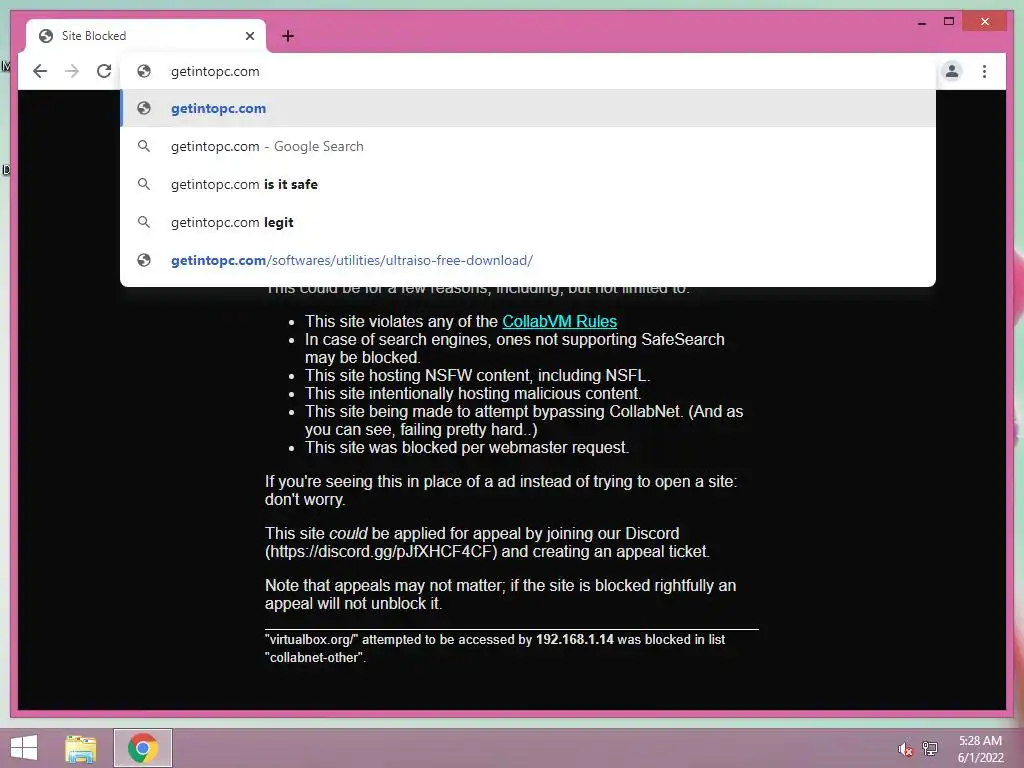Image resolution: width=1024 pixels, height=768 pixels.
Task: Go back with the browser back arrow
Action: (40, 71)
